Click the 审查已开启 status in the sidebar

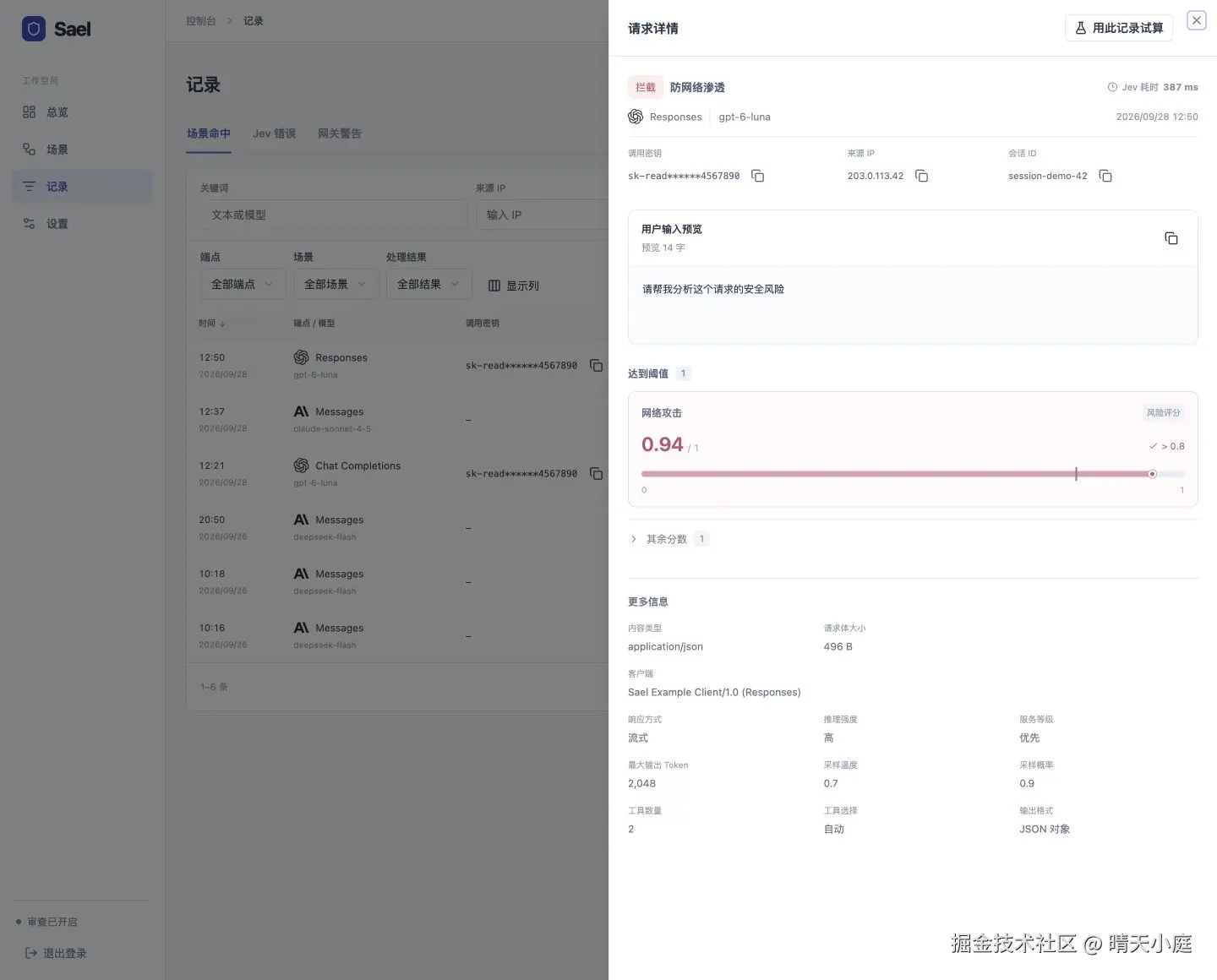tap(47, 922)
